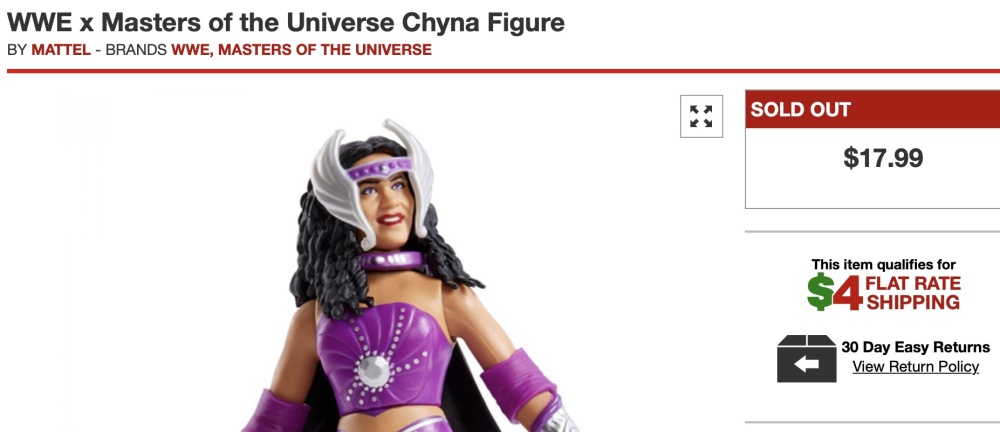Click the figure's winged silver helmet
1000x432 pixels.
point(372,181)
